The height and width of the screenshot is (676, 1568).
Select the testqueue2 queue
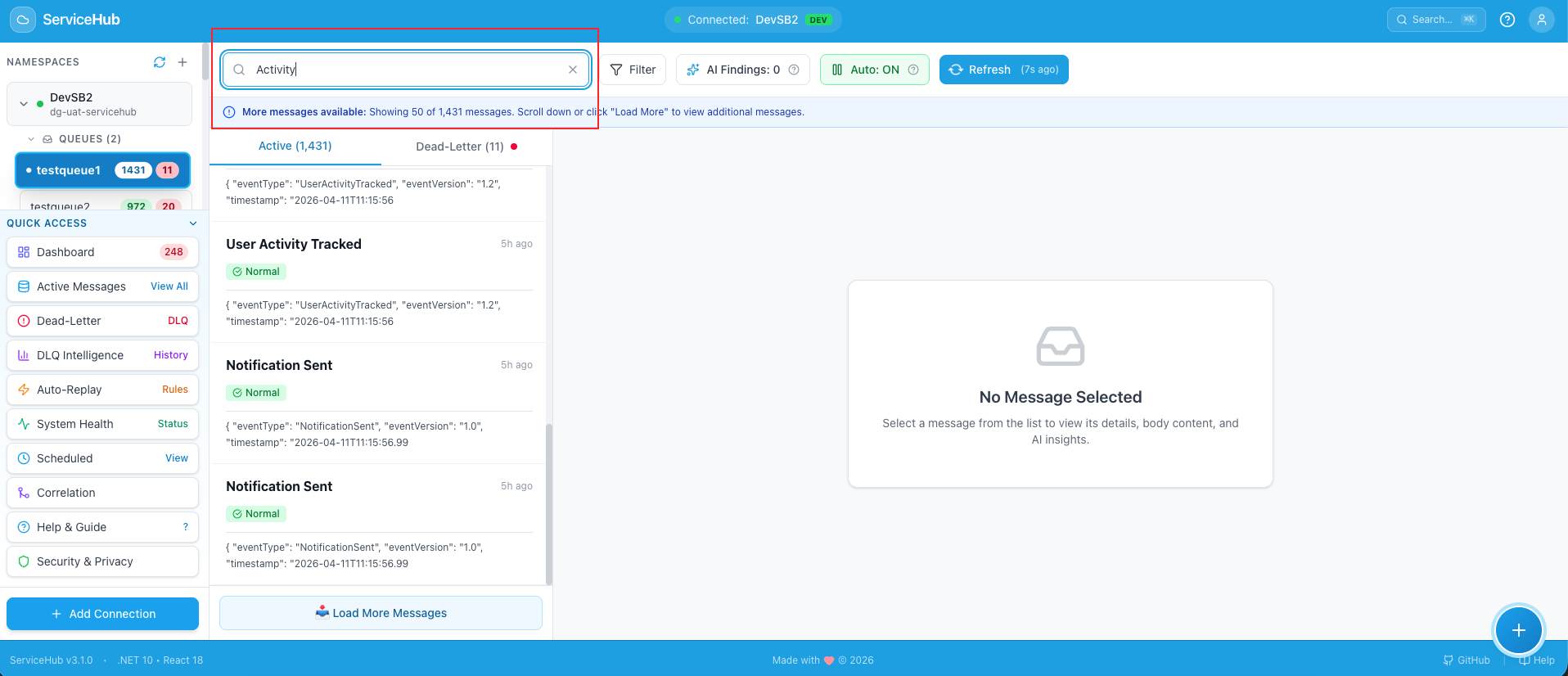point(105,203)
